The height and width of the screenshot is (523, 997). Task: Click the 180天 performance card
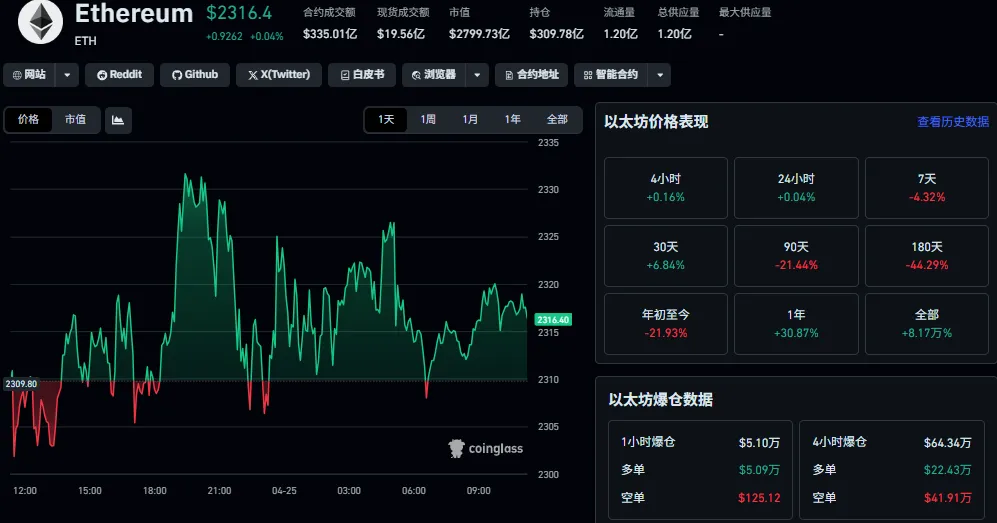pyautogui.click(x=926, y=256)
